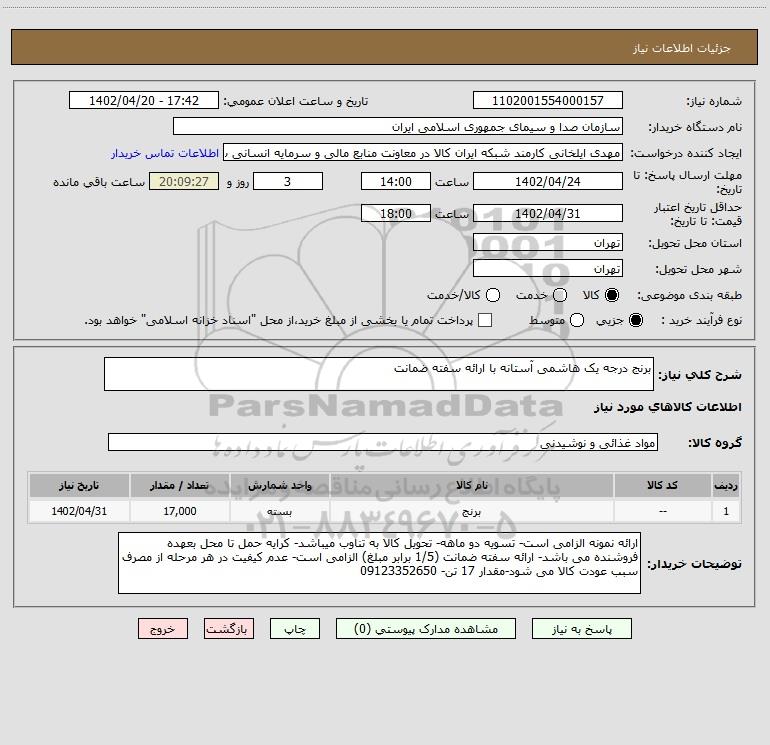This screenshot has height=745, width=770.
Task: Select the کالا radio button
Action: click(x=612, y=295)
